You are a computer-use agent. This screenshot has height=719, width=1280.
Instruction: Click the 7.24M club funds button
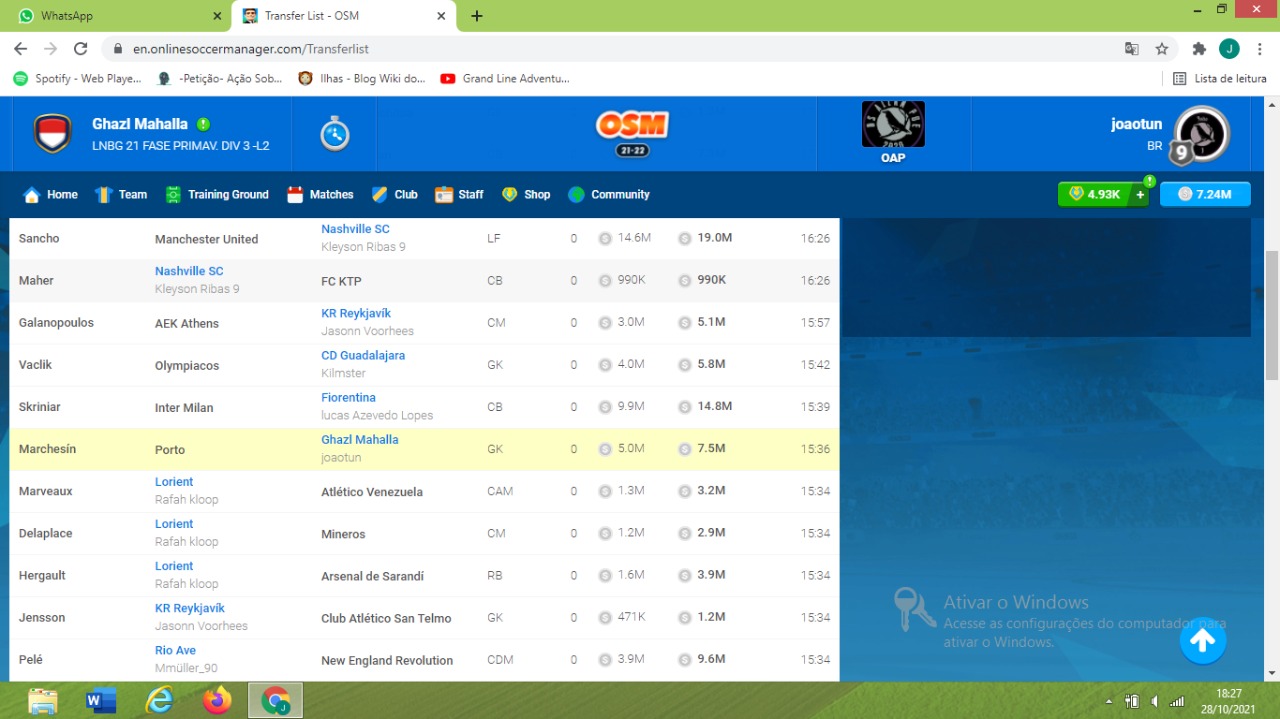[x=1204, y=194]
